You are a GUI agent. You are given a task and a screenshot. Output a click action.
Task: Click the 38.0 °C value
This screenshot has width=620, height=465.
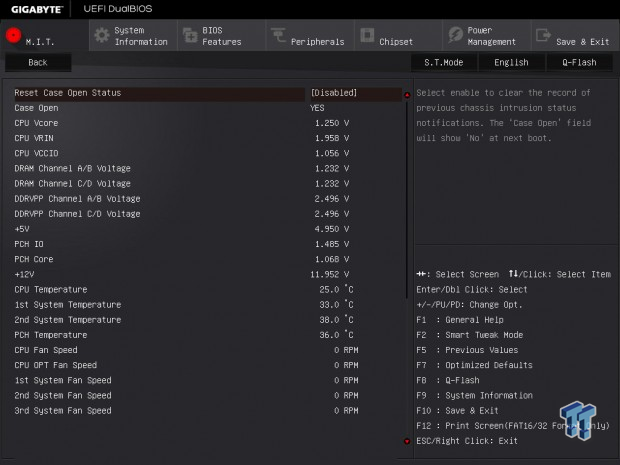coord(336,319)
